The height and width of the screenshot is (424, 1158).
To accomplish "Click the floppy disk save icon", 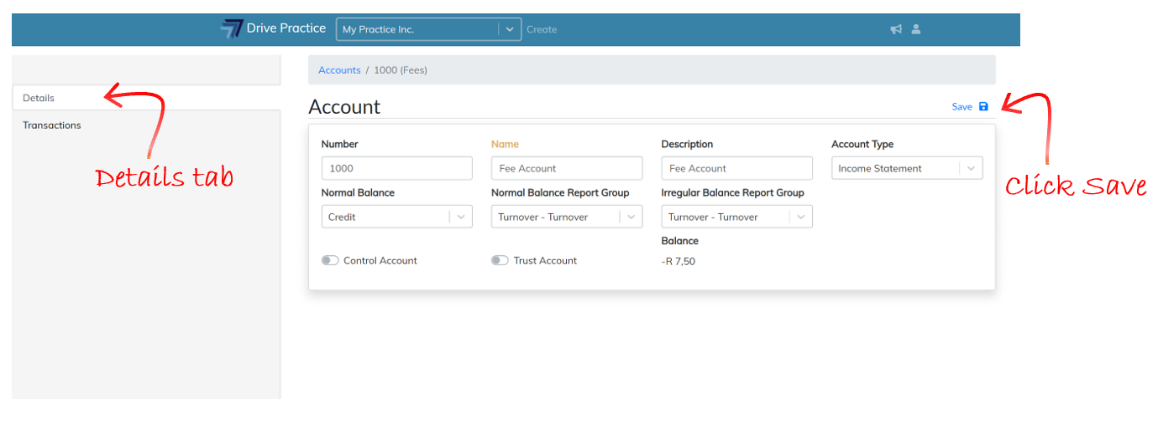I will (x=983, y=107).
